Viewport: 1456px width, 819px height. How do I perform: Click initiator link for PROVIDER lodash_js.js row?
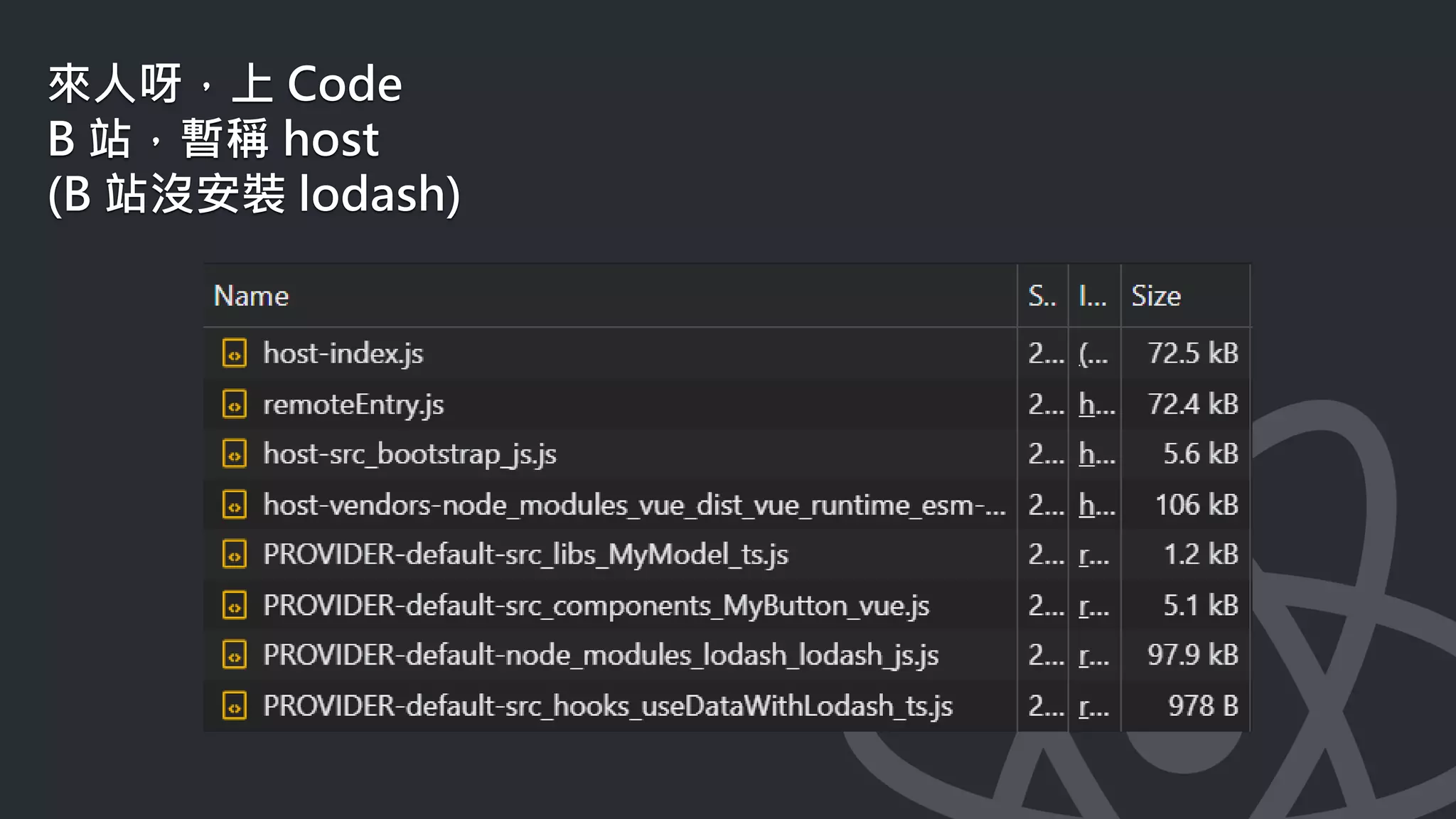pyautogui.click(x=1093, y=655)
